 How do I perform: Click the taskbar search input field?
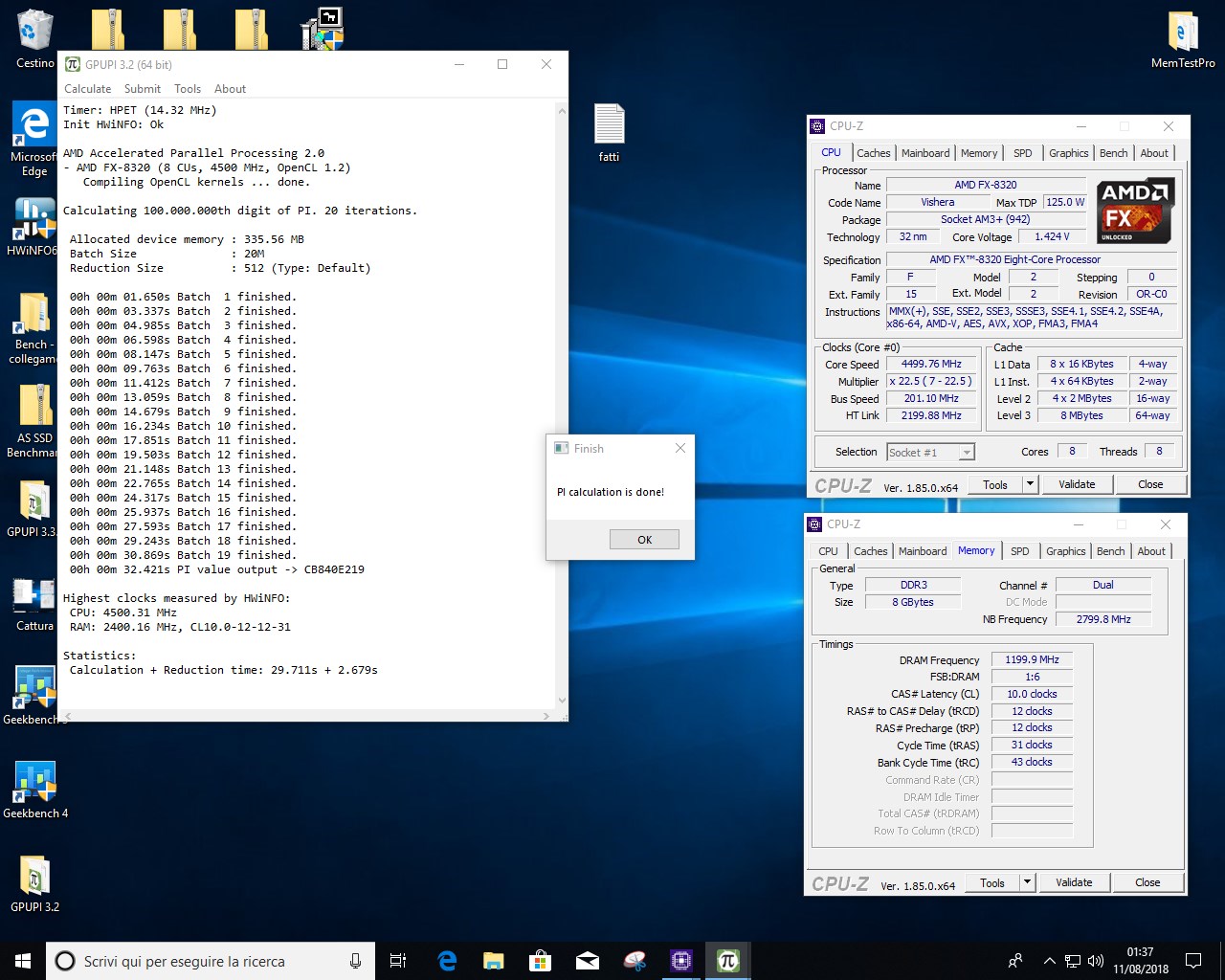tap(210, 961)
